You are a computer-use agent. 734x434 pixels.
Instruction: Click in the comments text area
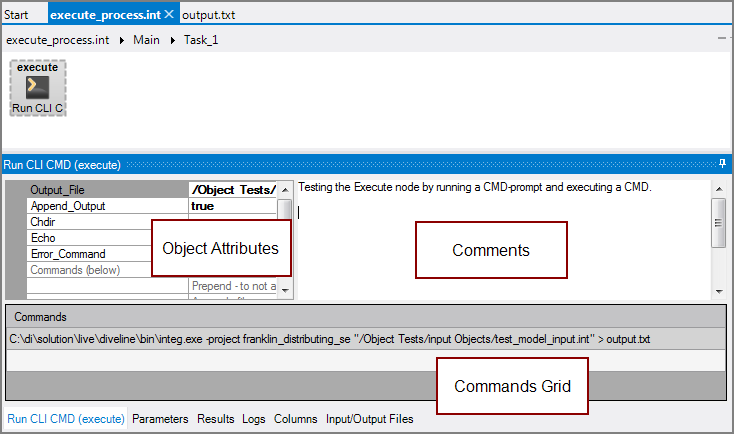(504, 240)
